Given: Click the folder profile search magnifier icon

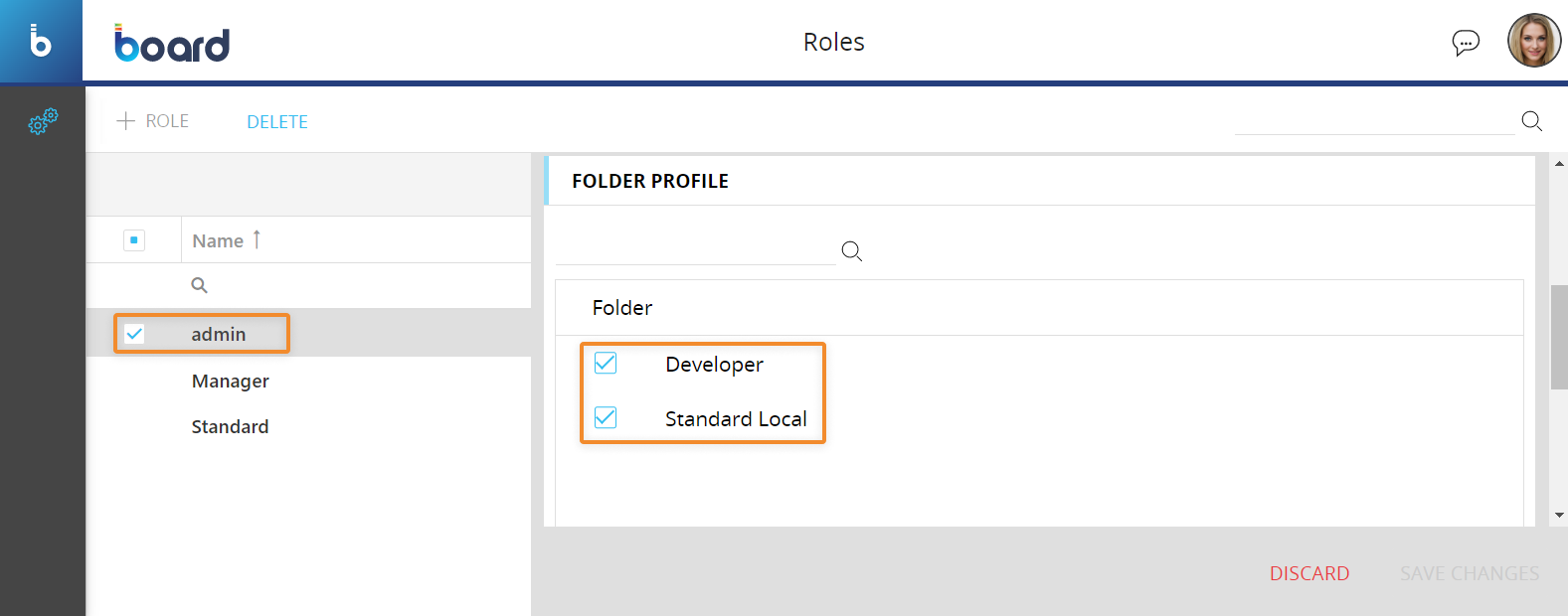Looking at the screenshot, I should (851, 251).
